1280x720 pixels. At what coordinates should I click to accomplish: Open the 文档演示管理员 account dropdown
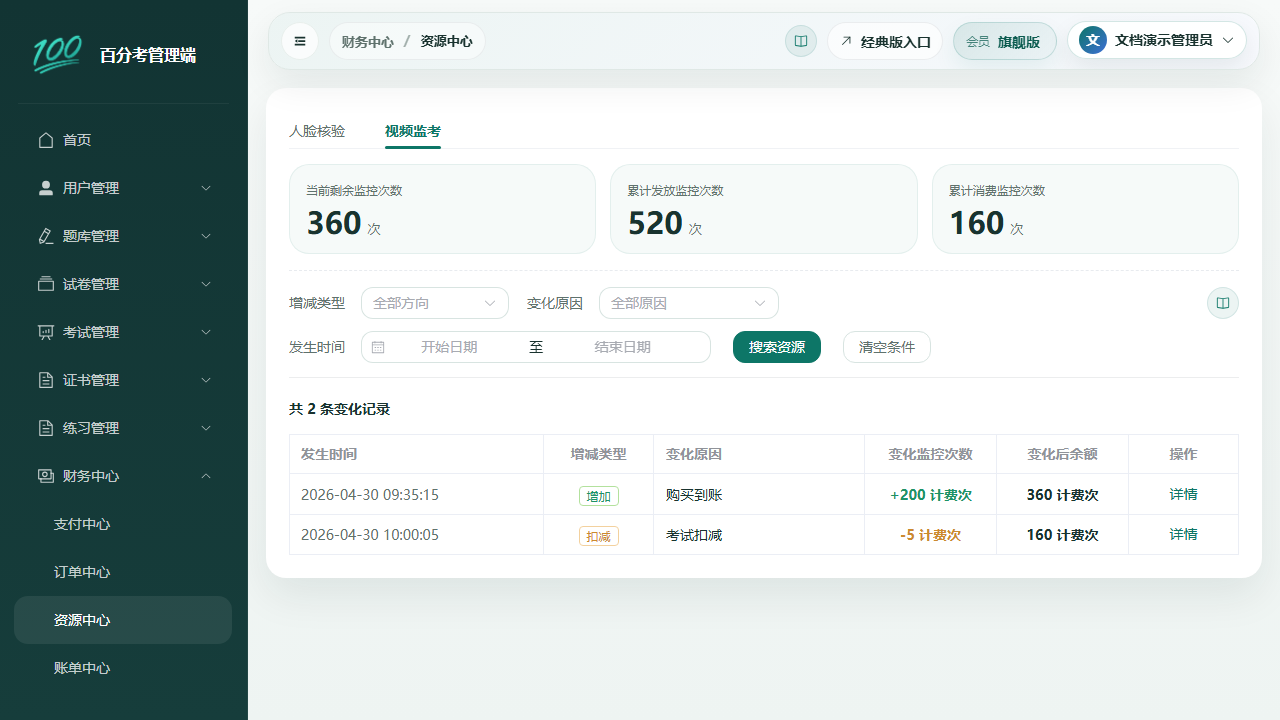pyautogui.click(x=1157, y=40)
